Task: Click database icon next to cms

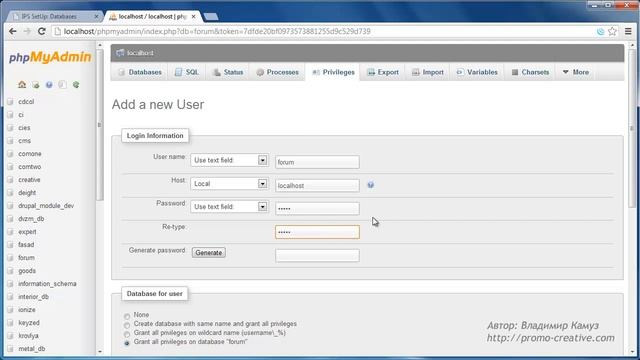Action: coord(11,141)
